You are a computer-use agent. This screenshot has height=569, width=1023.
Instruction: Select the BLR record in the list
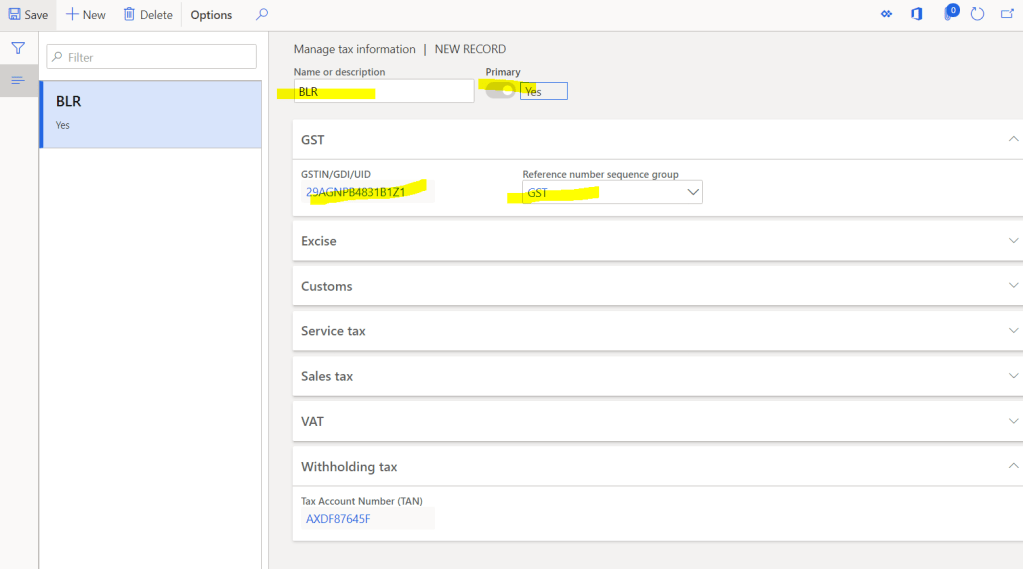pyautogui.click(x=150, y=113)
